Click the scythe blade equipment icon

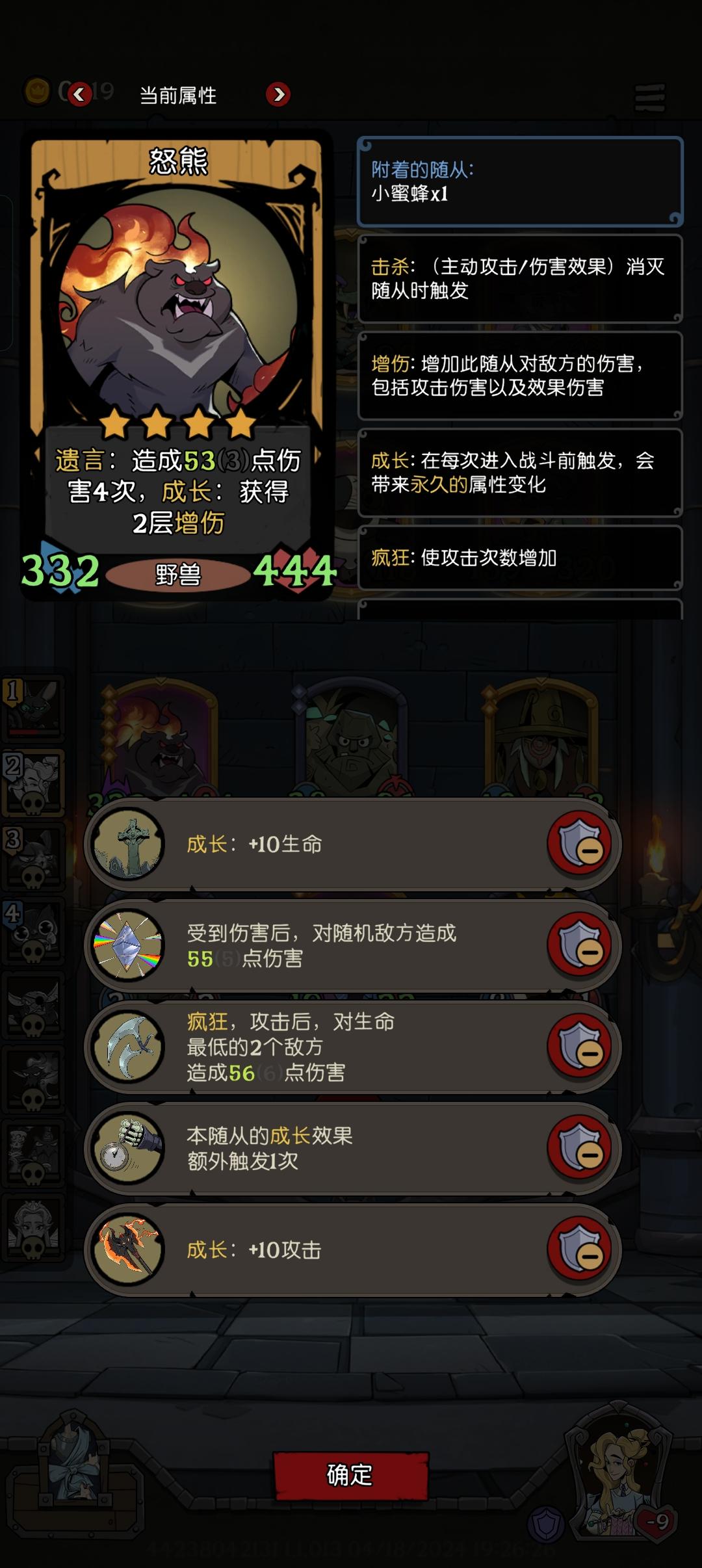pos(129,1047)
